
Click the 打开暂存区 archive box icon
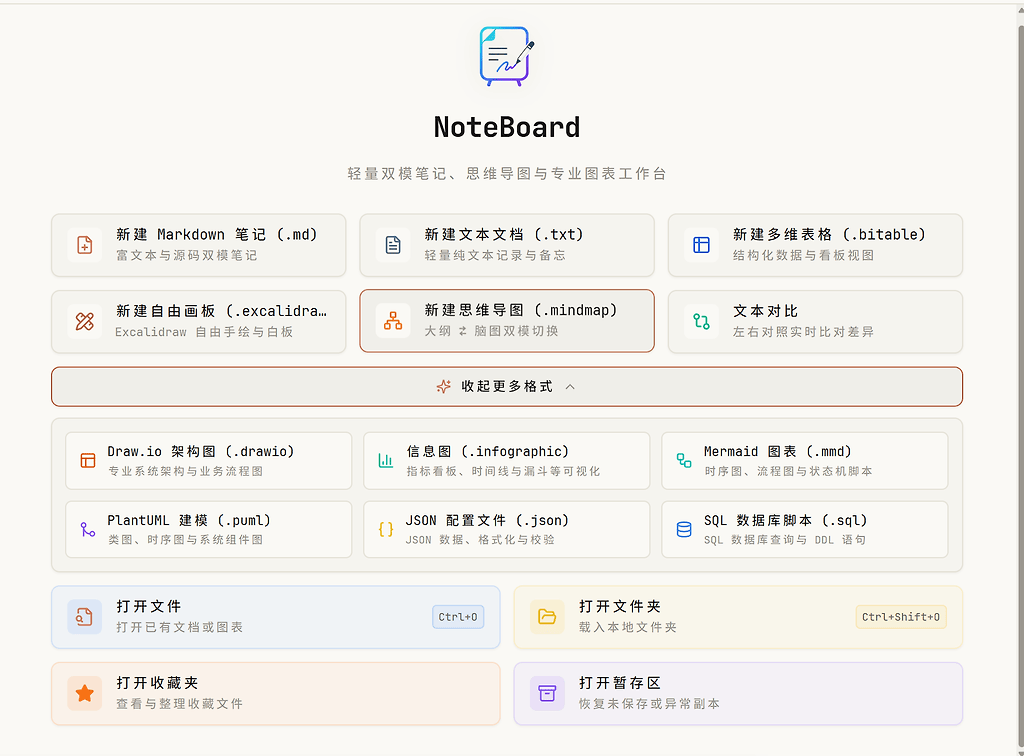[x=547, y=693]
